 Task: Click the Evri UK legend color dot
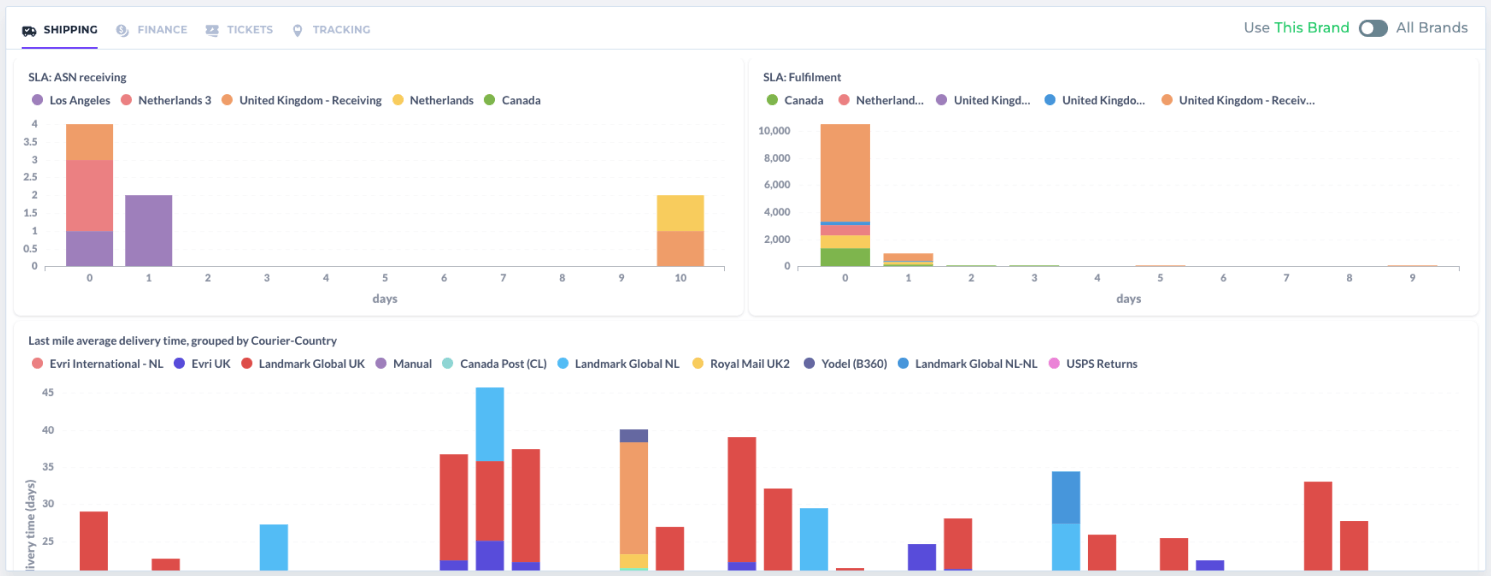point(179,364)
